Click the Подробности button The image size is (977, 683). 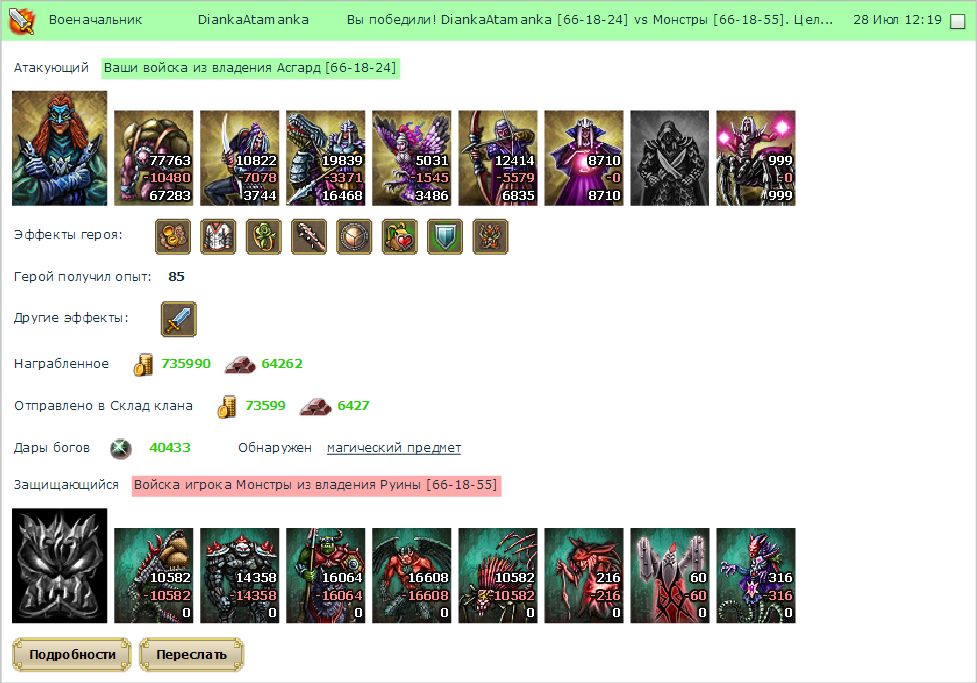[72, 654]
